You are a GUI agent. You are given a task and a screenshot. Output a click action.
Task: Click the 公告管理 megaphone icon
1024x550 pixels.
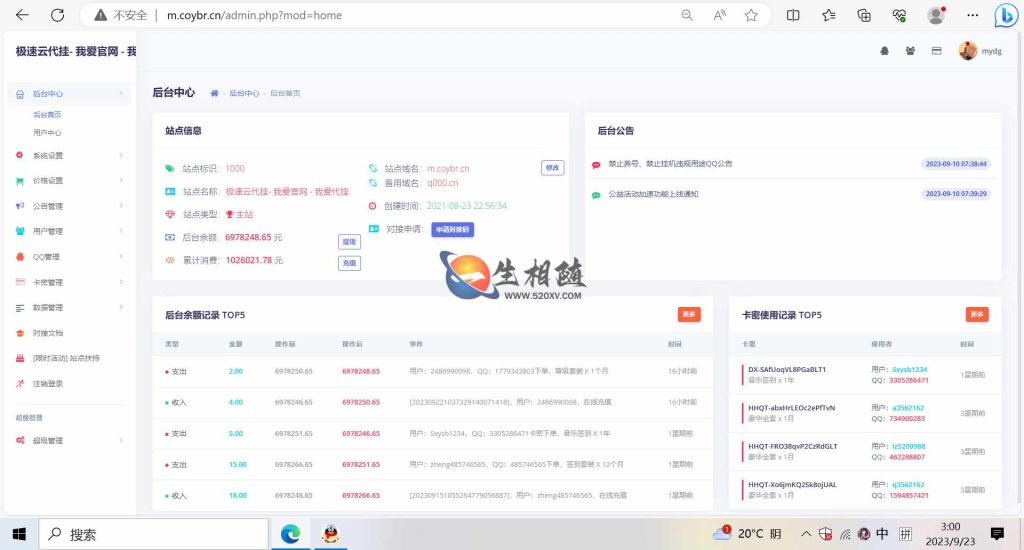[x=20, y=206]
